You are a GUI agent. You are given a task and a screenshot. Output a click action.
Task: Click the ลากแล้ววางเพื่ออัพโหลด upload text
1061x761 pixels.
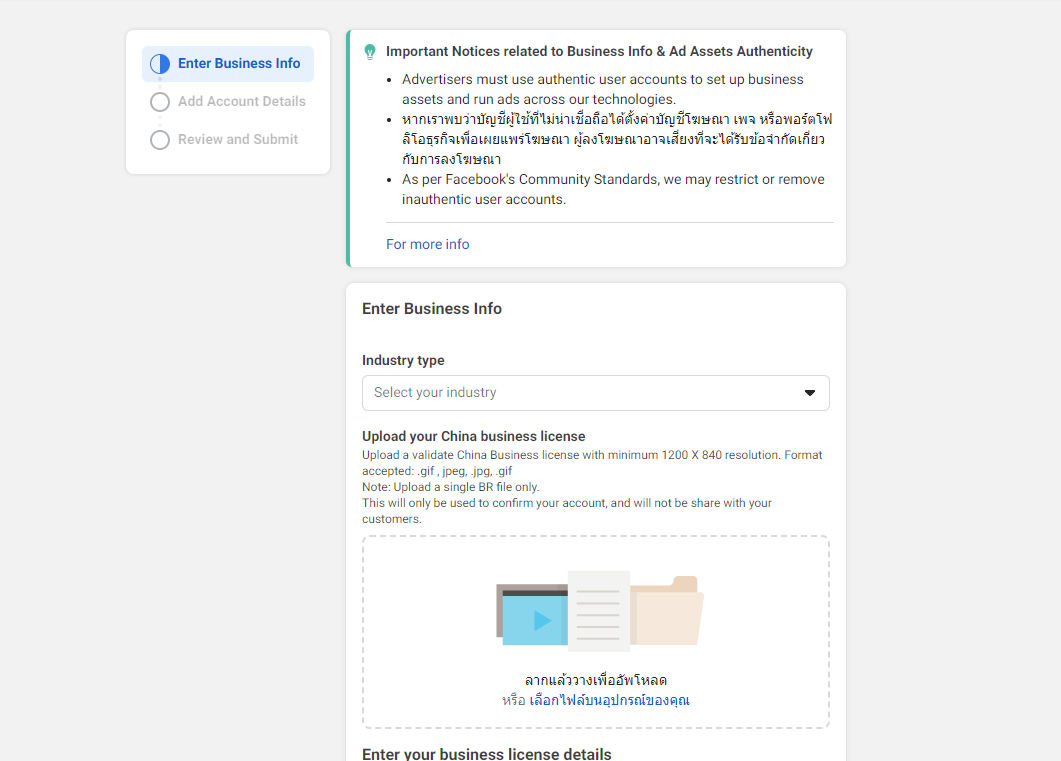point(595,680)
